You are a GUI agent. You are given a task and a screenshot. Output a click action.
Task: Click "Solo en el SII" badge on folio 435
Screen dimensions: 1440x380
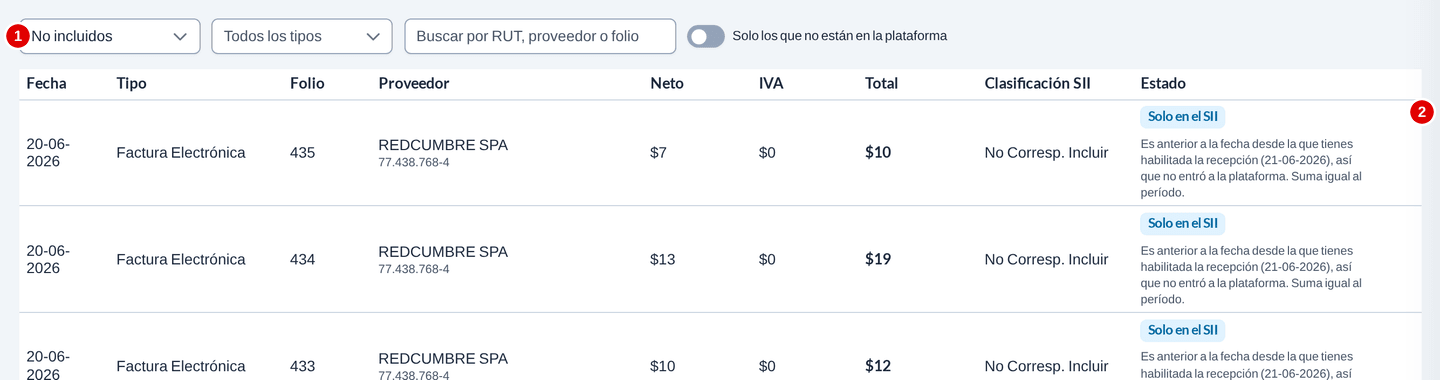(1183, 116)
